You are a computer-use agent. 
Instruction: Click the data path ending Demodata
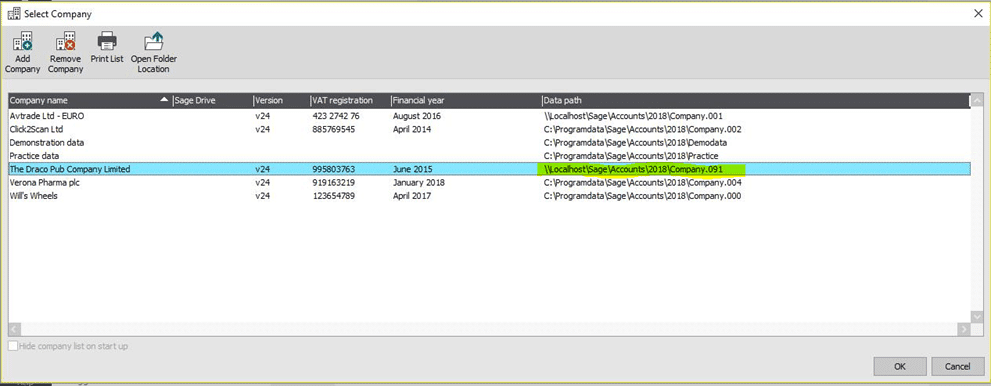click(x=635, y=143)
